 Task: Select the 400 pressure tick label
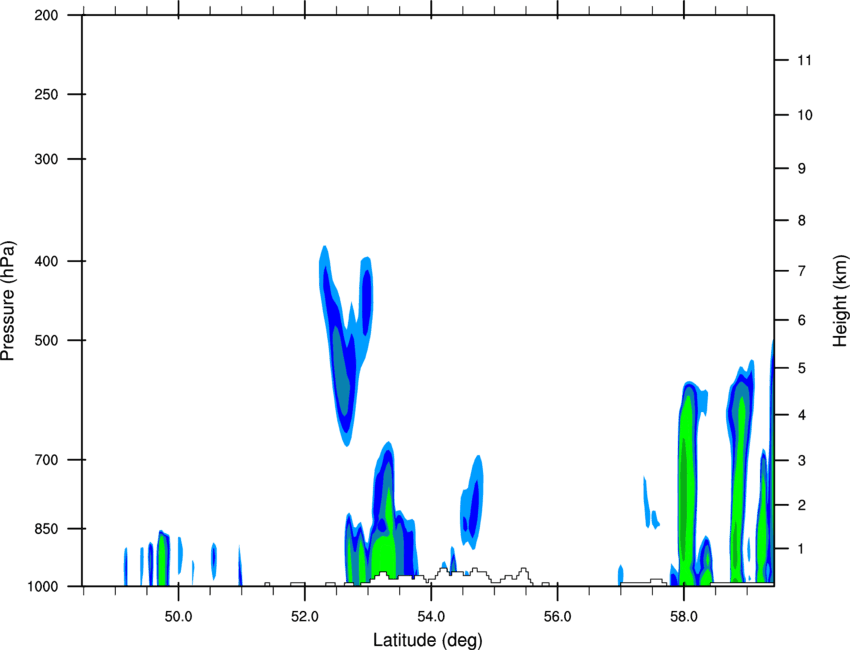(x=46, y=261)
